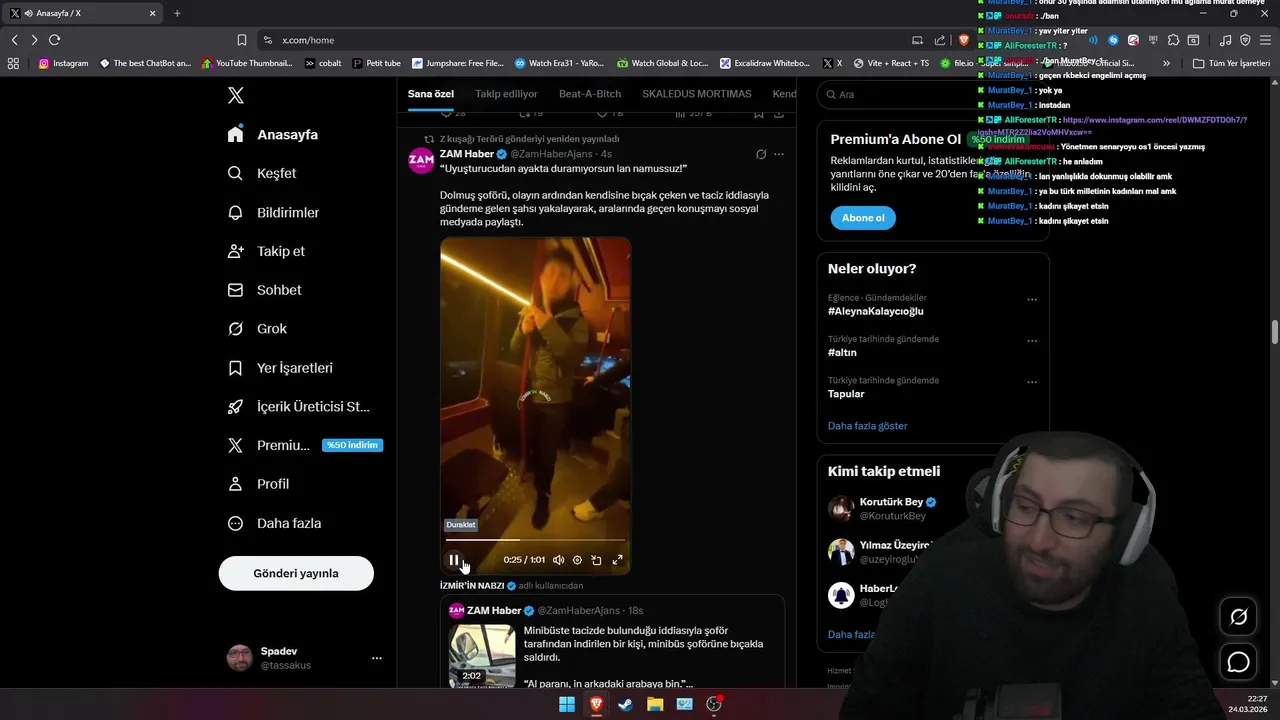This screenshot has width=1280, height=720.
Task: Open Sohbet messages
Action: (264, 290)
